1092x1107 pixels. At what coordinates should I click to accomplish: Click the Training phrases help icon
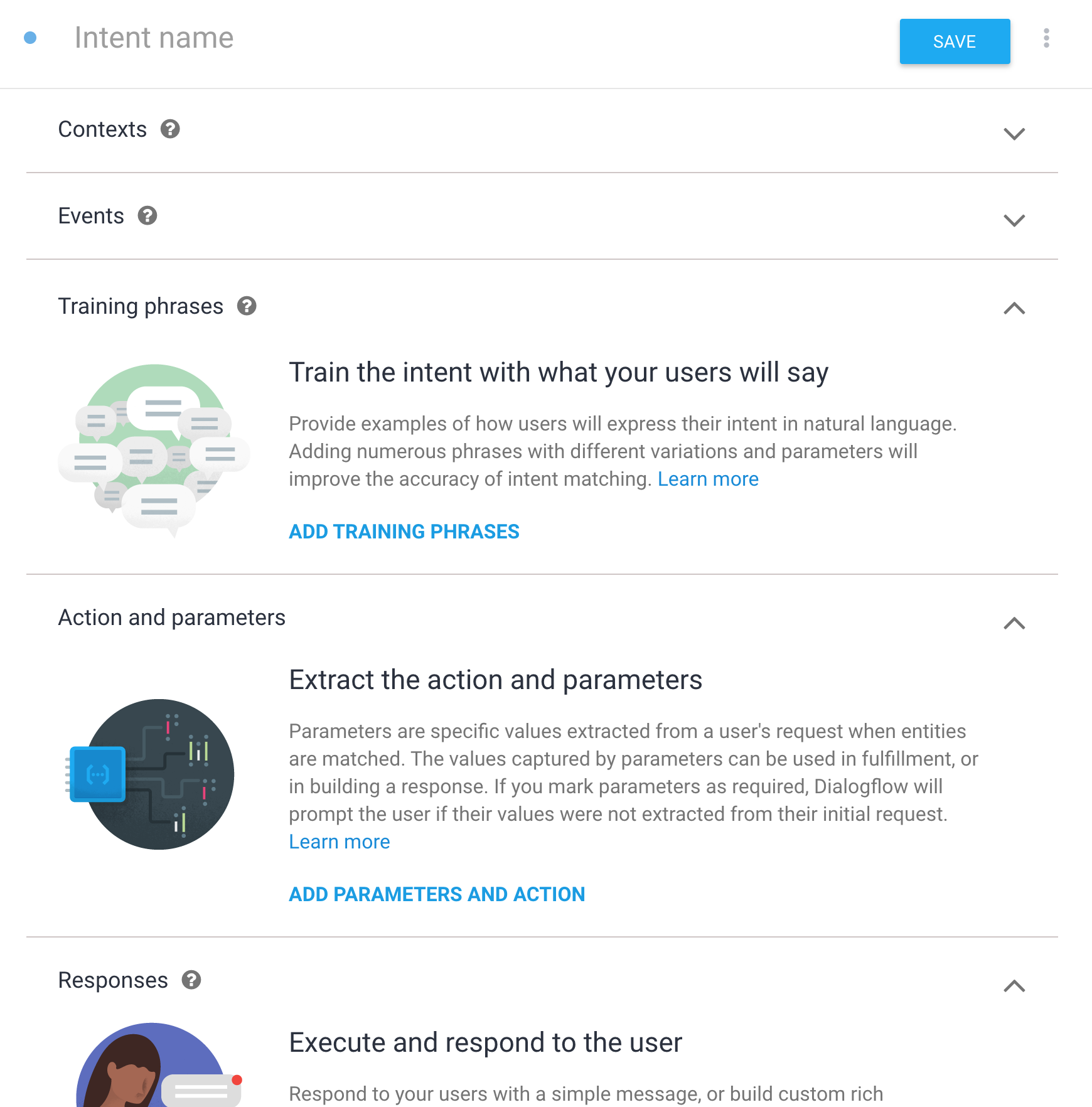click(247, 306)
